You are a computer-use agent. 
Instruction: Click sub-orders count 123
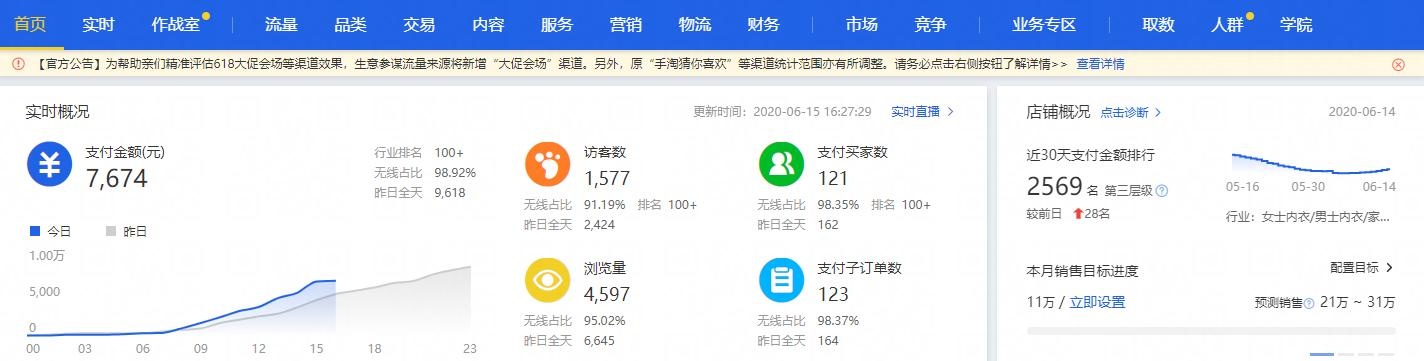click(833, 295)
